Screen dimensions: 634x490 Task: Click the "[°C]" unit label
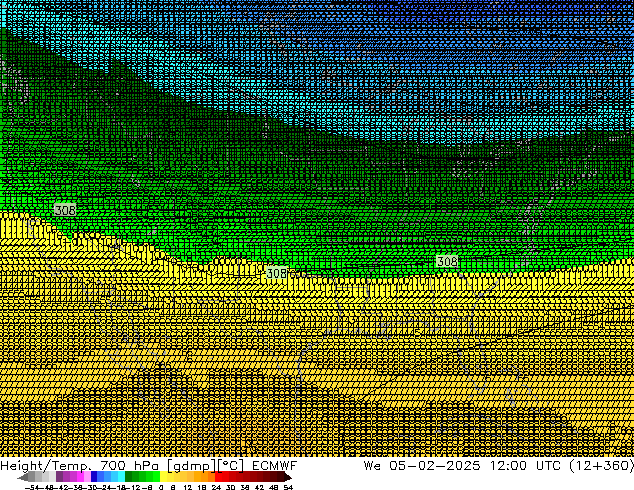[x=230, y=466]
